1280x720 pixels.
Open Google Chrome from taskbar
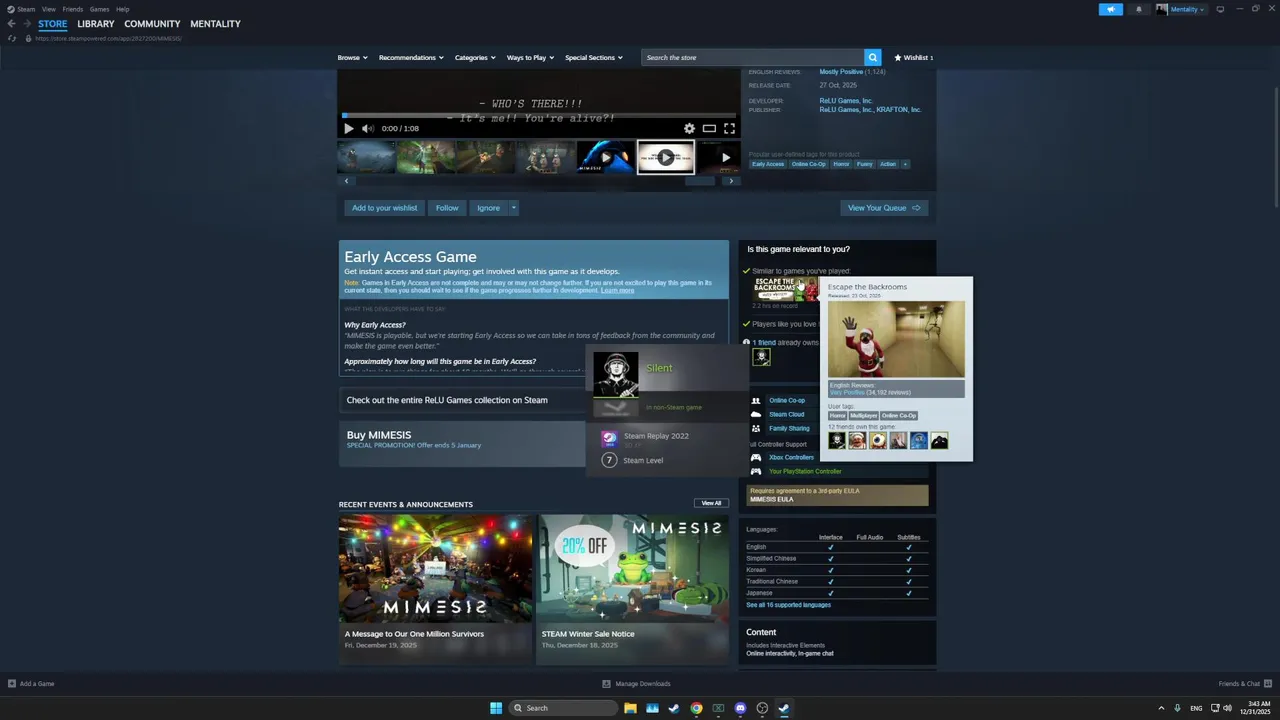696,708
